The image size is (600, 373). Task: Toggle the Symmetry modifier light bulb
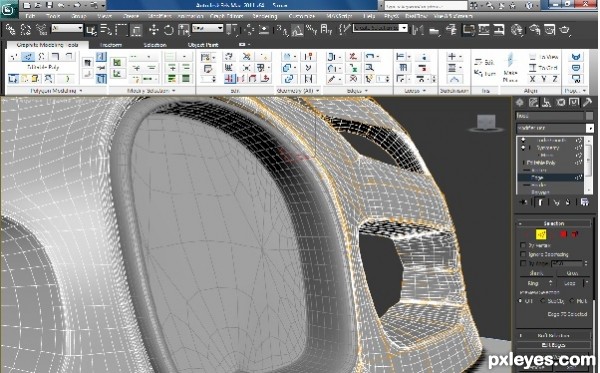[523, 147]
